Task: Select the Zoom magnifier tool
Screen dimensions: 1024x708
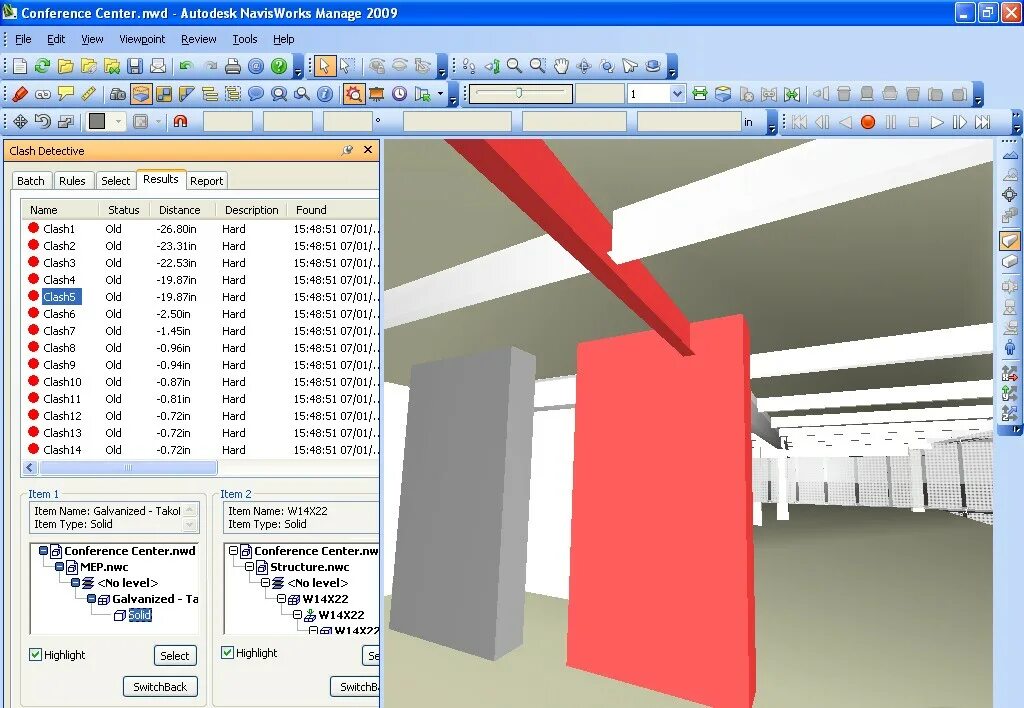Action: click(x=515, y=66)
